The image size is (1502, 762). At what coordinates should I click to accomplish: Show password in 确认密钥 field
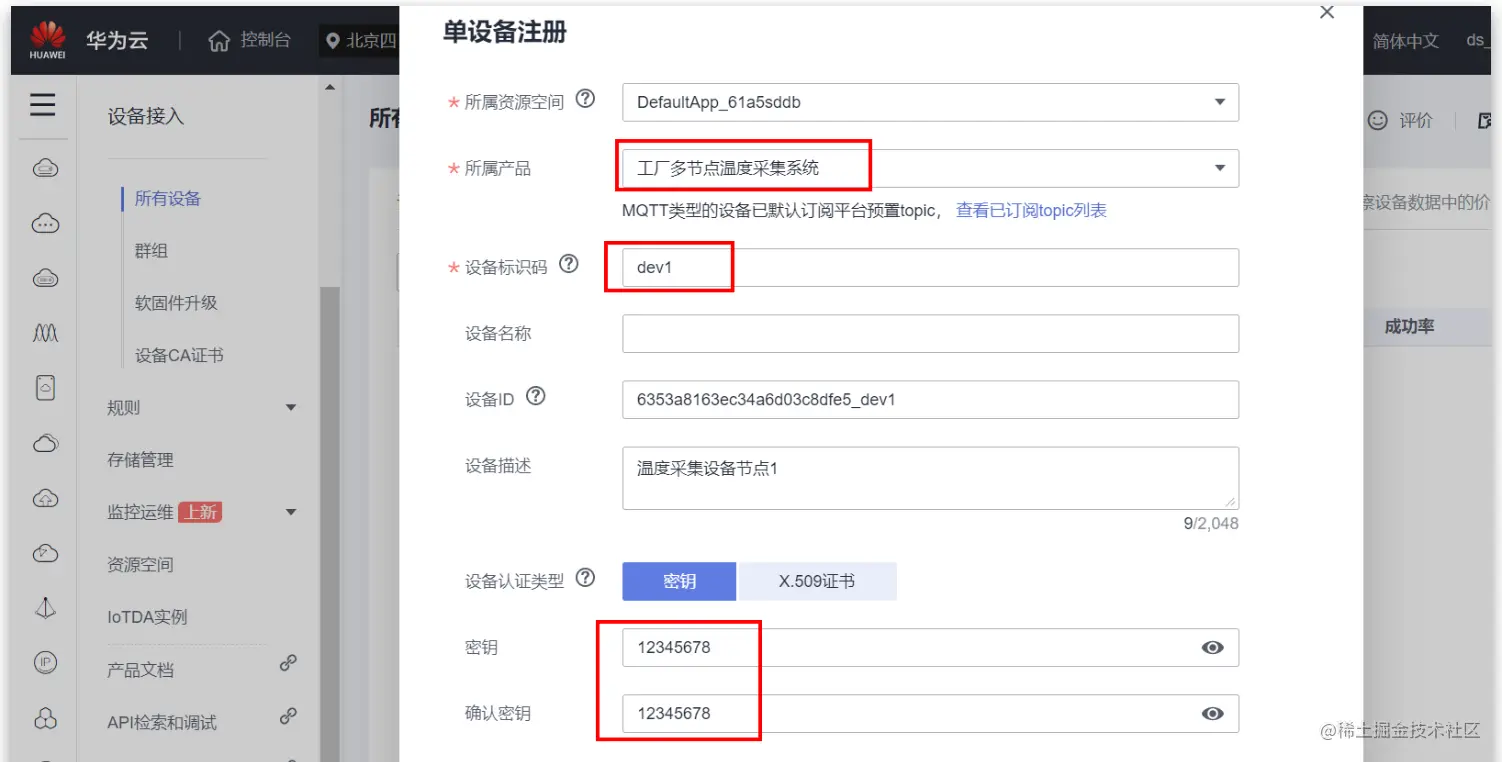(1212, 714)
